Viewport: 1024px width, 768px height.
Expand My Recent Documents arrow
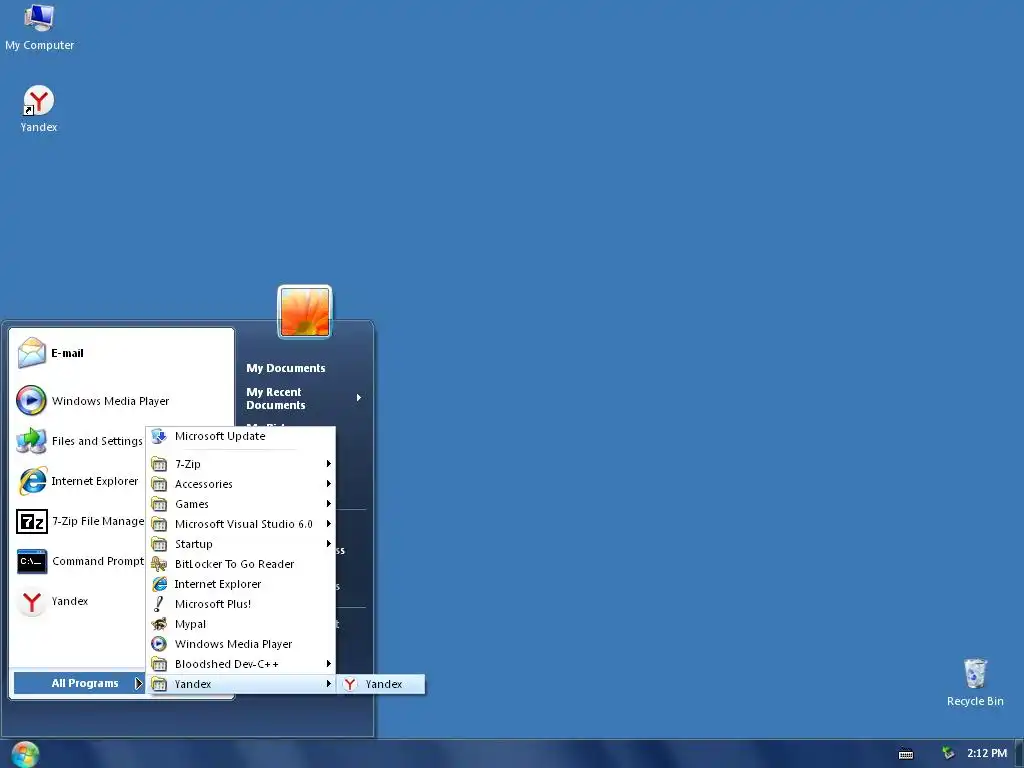click(x=359, y=398)
